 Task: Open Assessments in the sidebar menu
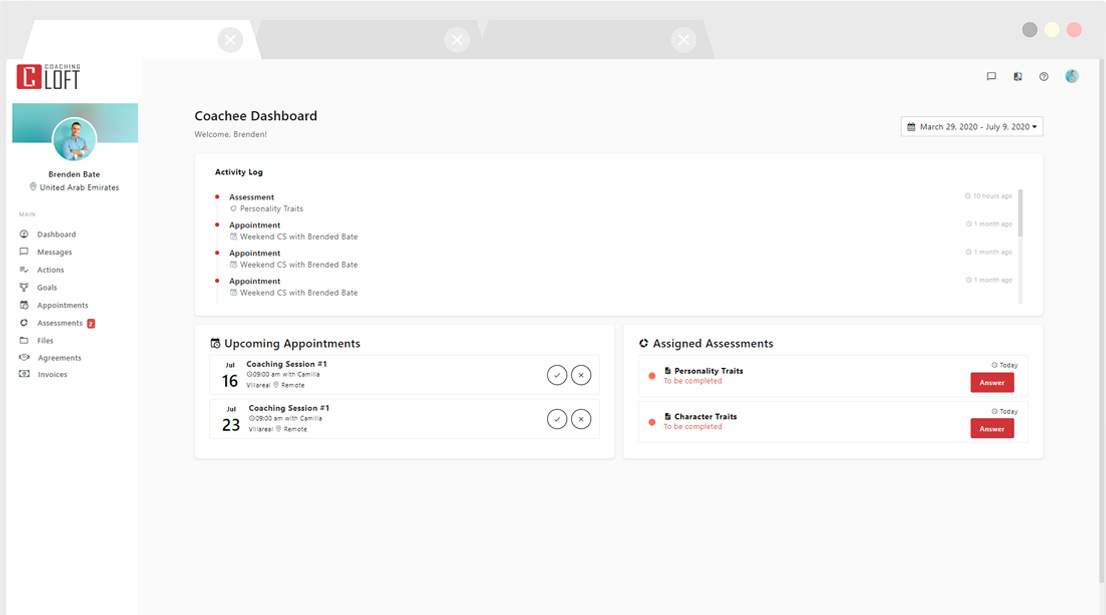60,323
